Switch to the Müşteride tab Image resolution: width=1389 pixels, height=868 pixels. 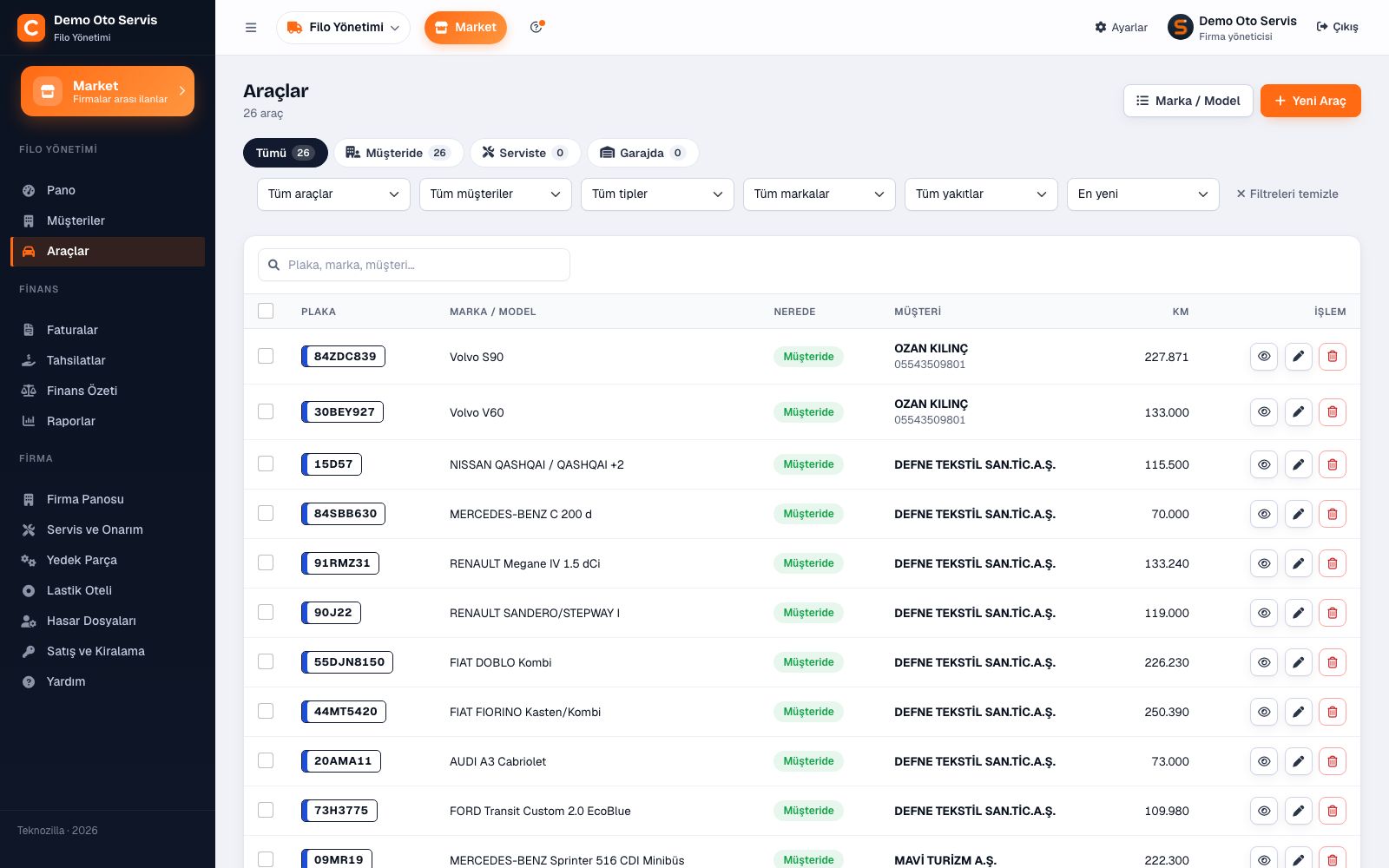pos(398,153)
